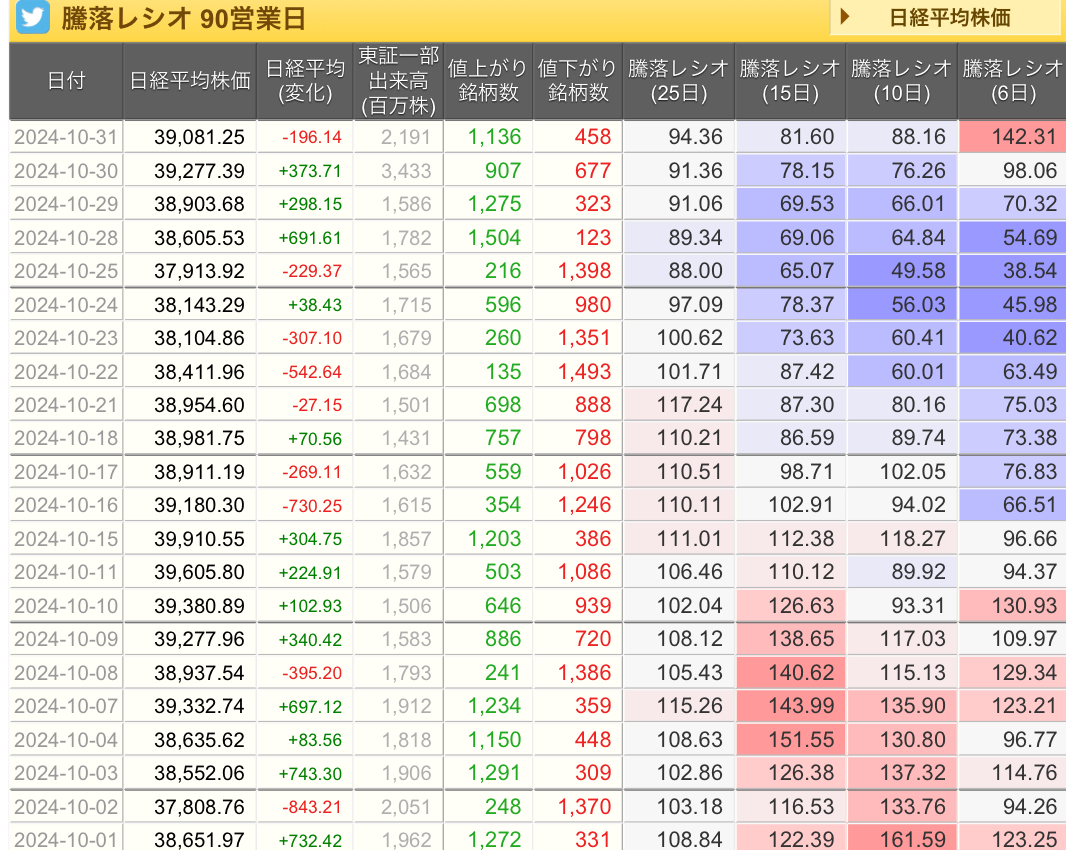Select the 値下がり銘柄数 column header
1066x850 pixels.
point(577,81)
